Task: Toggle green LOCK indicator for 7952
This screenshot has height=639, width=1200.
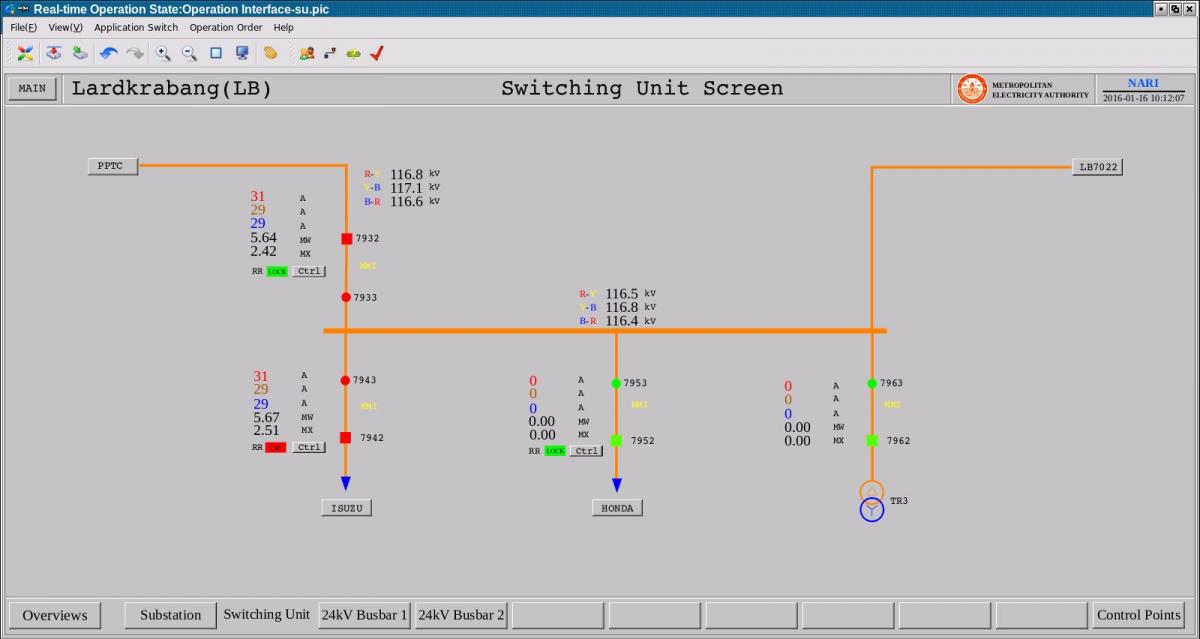Action: click(x=555, y=451)
